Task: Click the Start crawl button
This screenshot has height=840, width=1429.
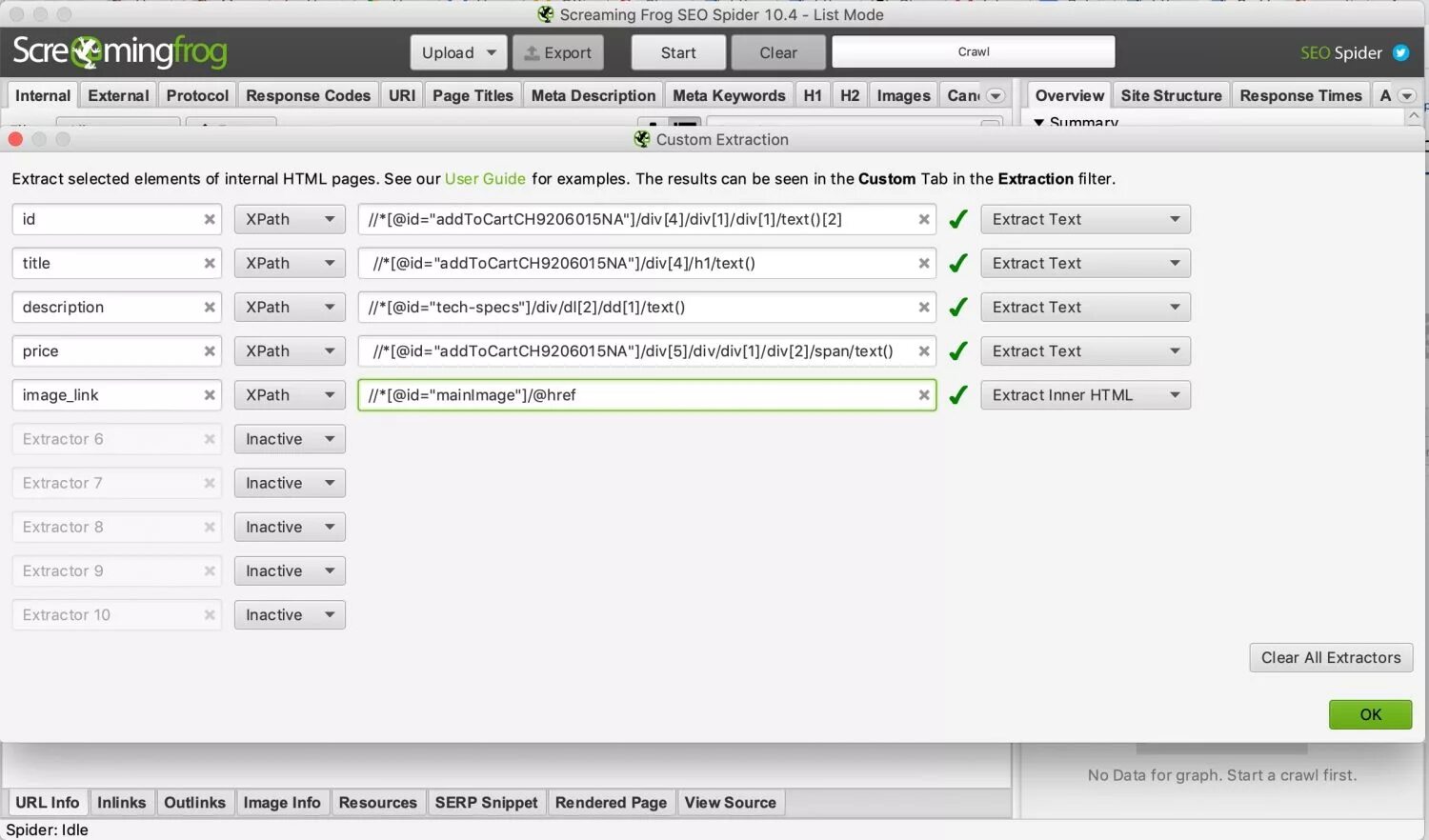Action: [x=678, y=52]
